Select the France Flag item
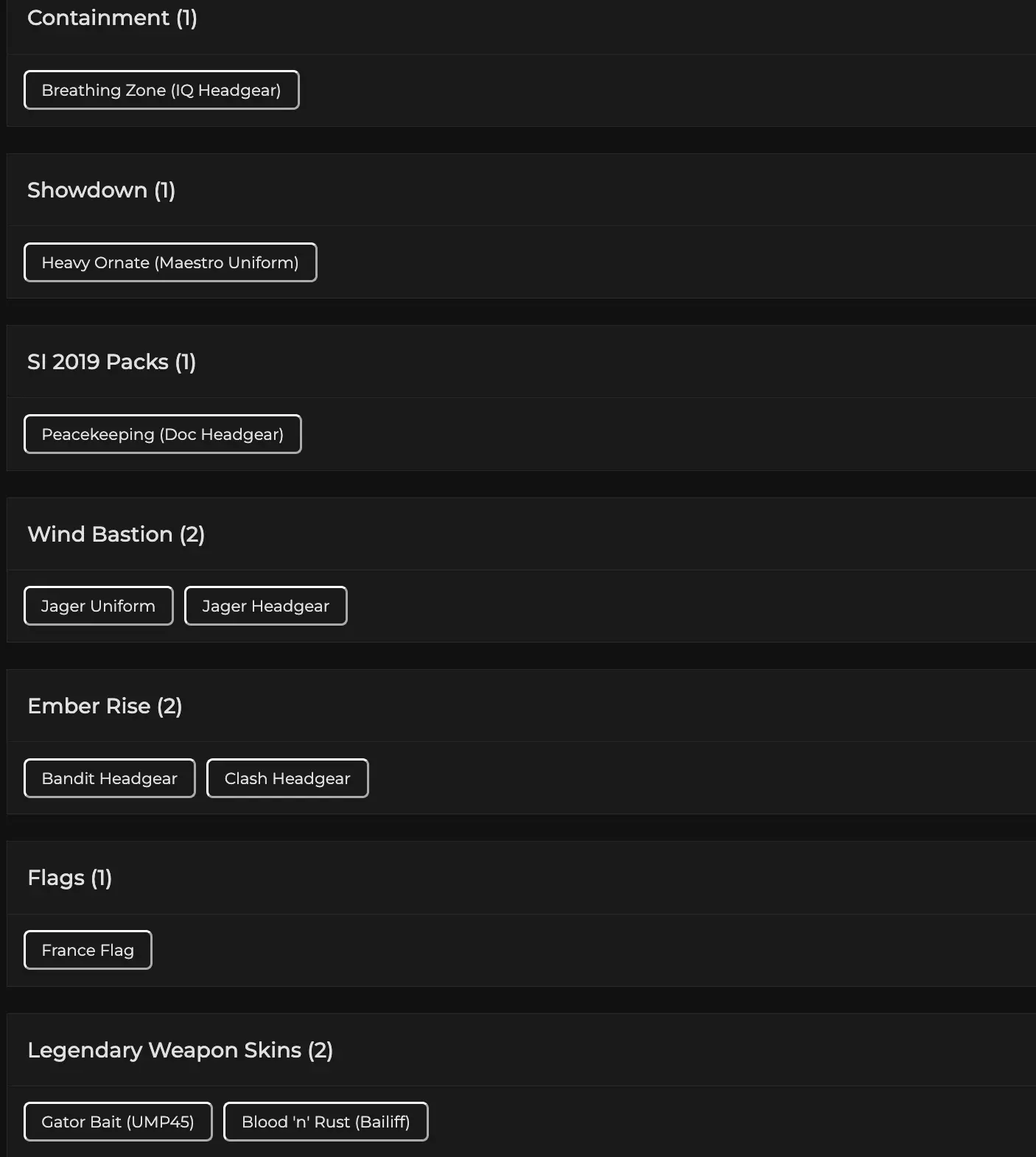Image resolution: width=1036 pixels, height=1157 pixels. point(88,950)
